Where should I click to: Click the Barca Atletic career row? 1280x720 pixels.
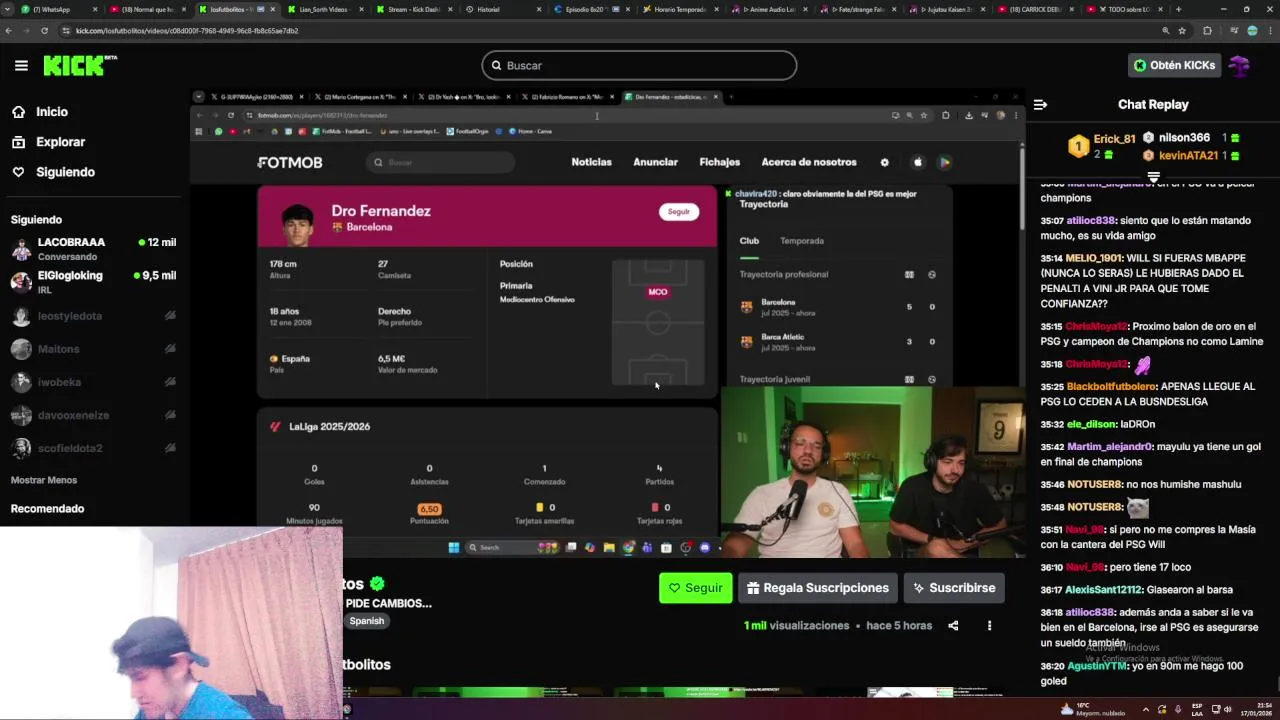838,342
